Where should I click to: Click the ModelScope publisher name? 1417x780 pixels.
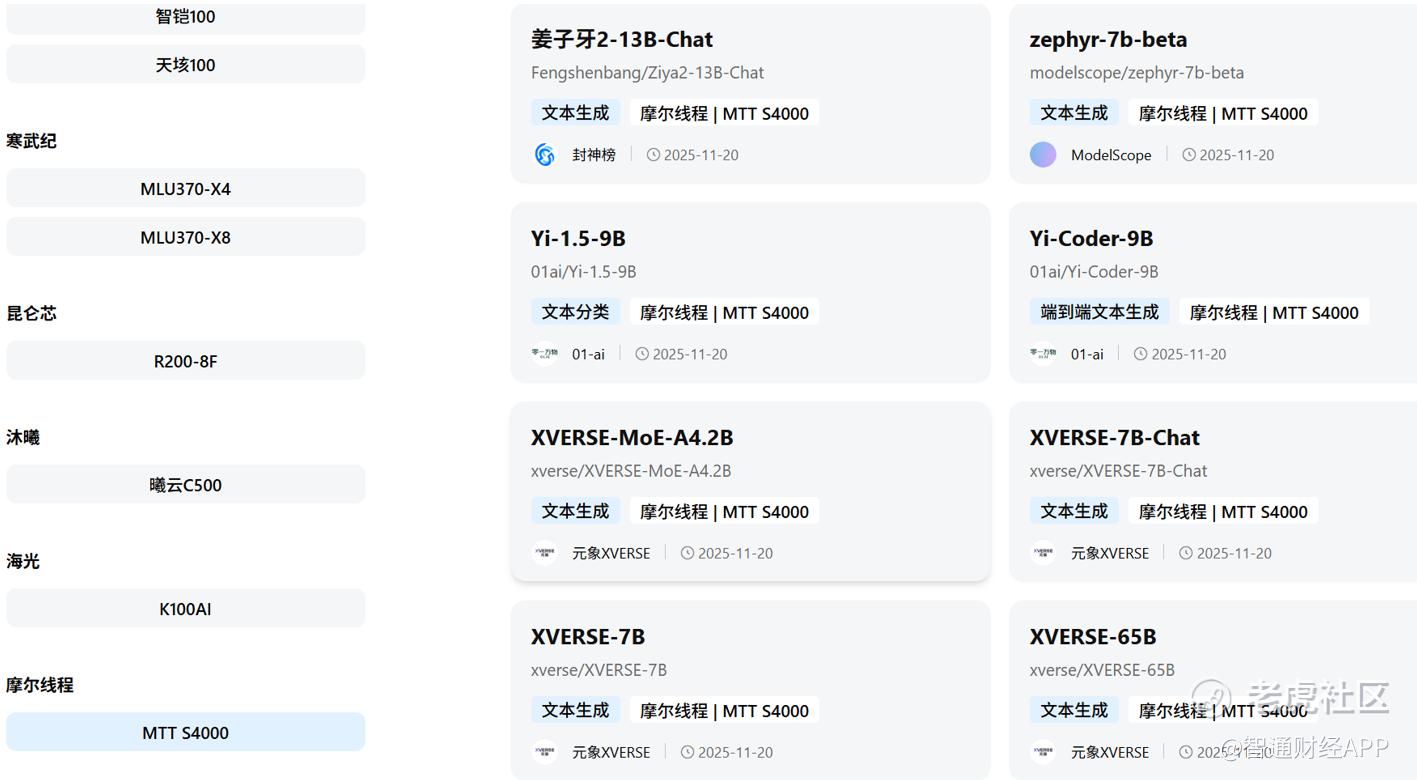(1111, 155)
